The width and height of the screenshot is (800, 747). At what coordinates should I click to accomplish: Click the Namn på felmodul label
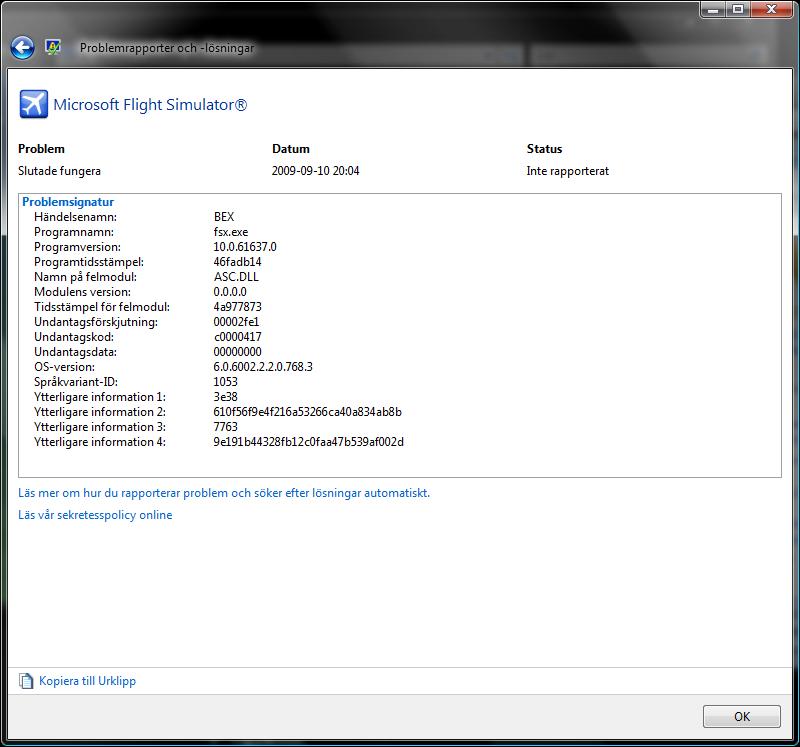pos(85,277)
